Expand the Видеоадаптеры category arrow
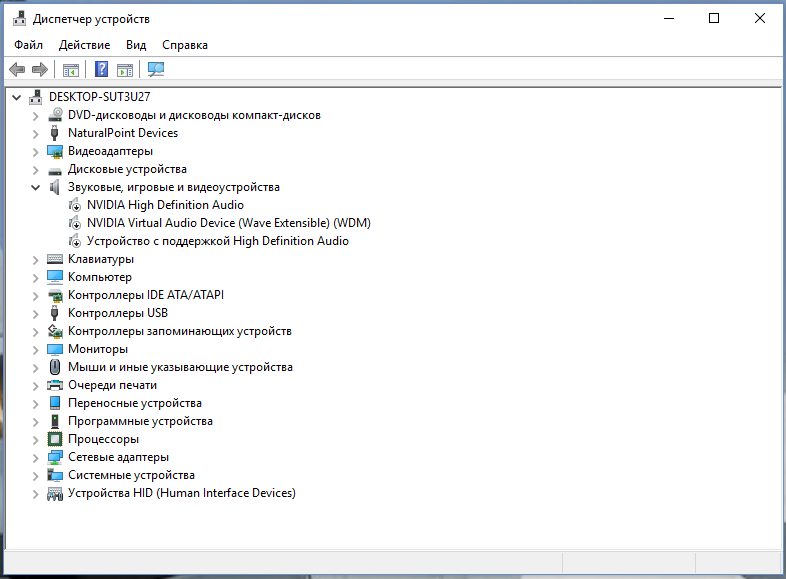Image resolution: width=786 pixels, height=579 pixels. [36, 152]
